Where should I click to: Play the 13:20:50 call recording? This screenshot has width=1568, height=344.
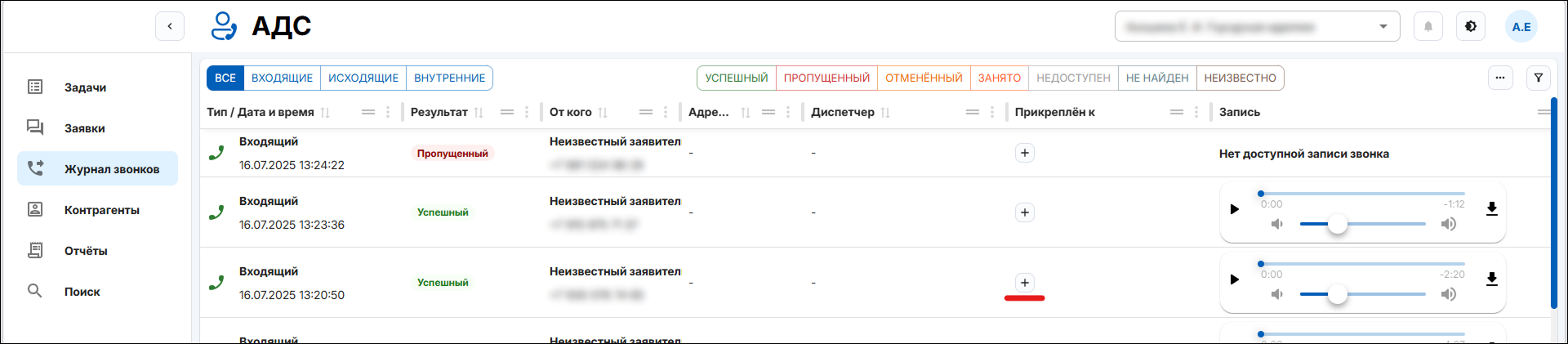[x=1235, y=279]
